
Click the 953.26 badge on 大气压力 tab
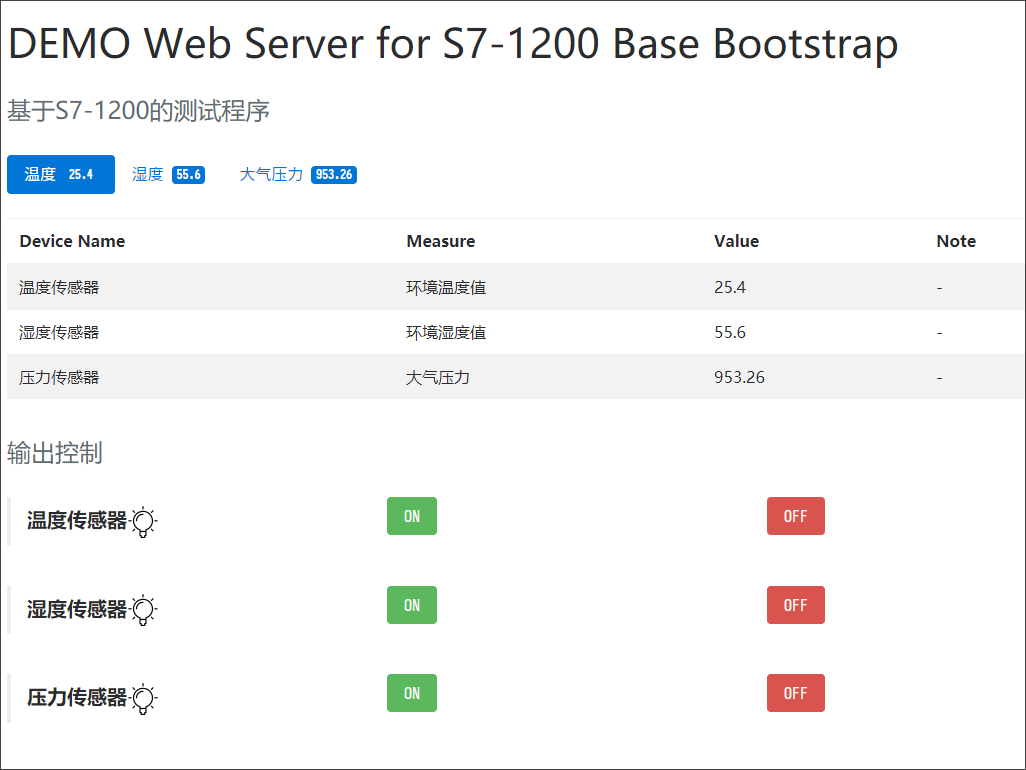334,175
